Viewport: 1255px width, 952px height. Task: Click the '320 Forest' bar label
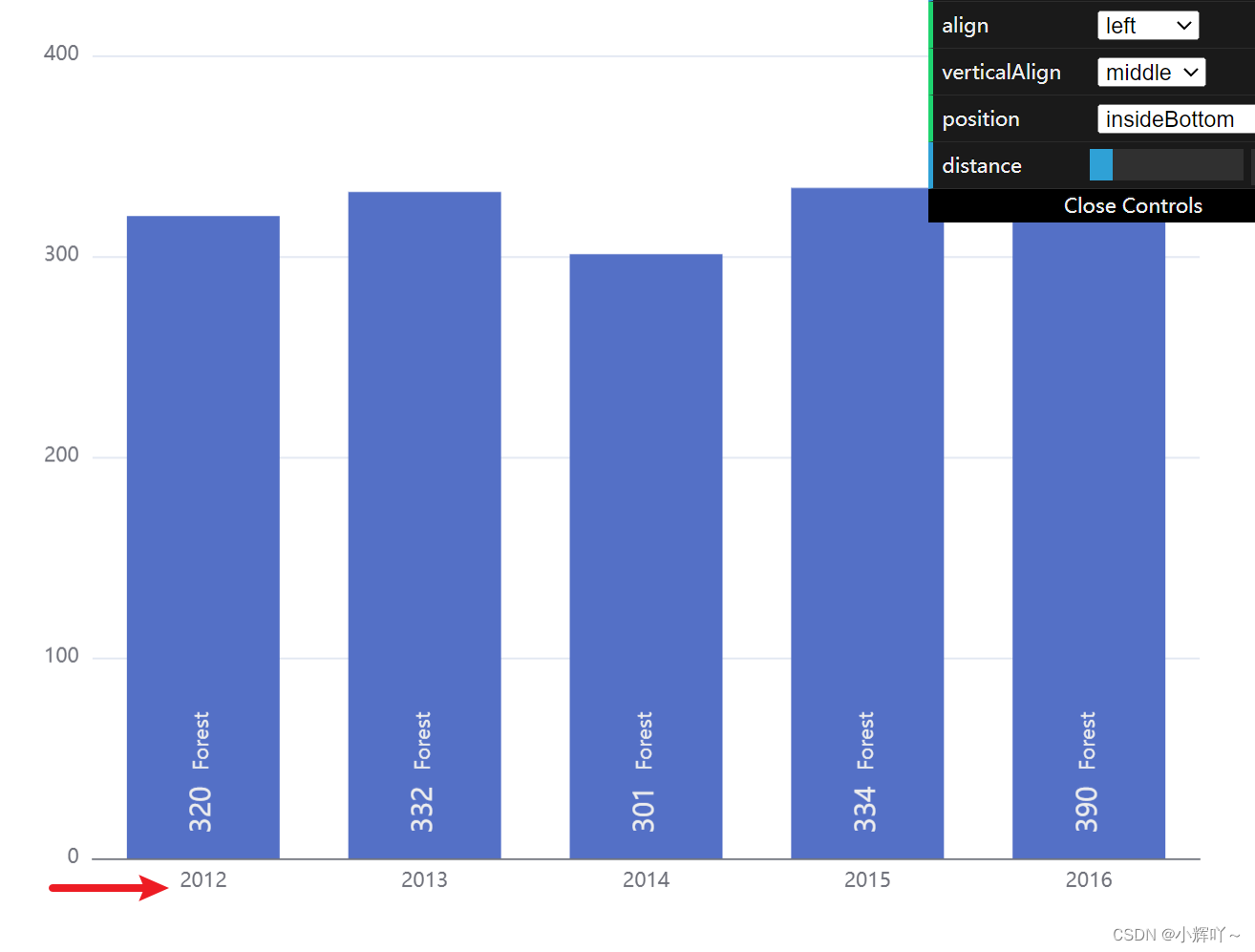(201, 772)
